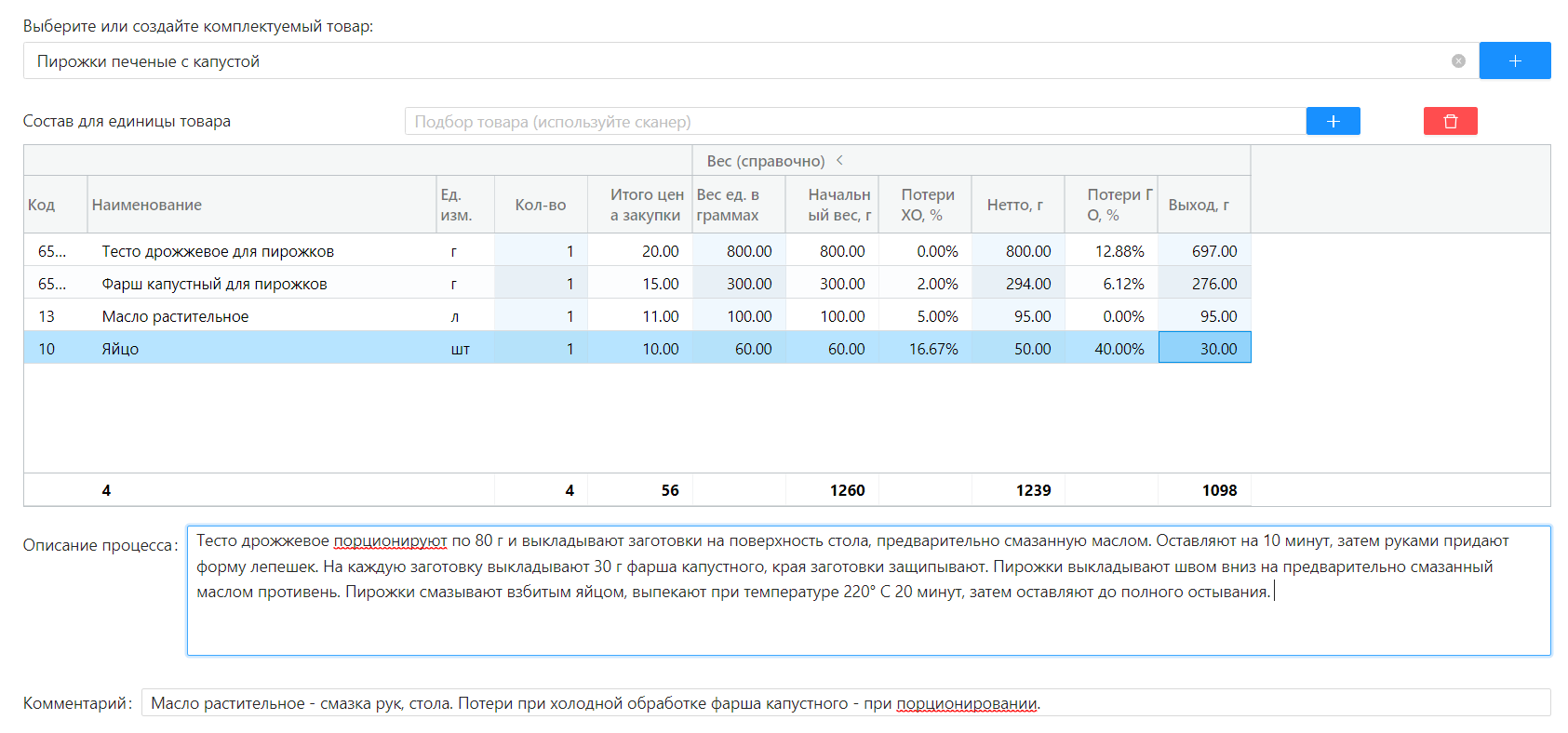Image resolution: width=1568 pixels, height=733 pixels.
Task: Click weight per unit cell 300.00
Action: [x=739, y=284]
